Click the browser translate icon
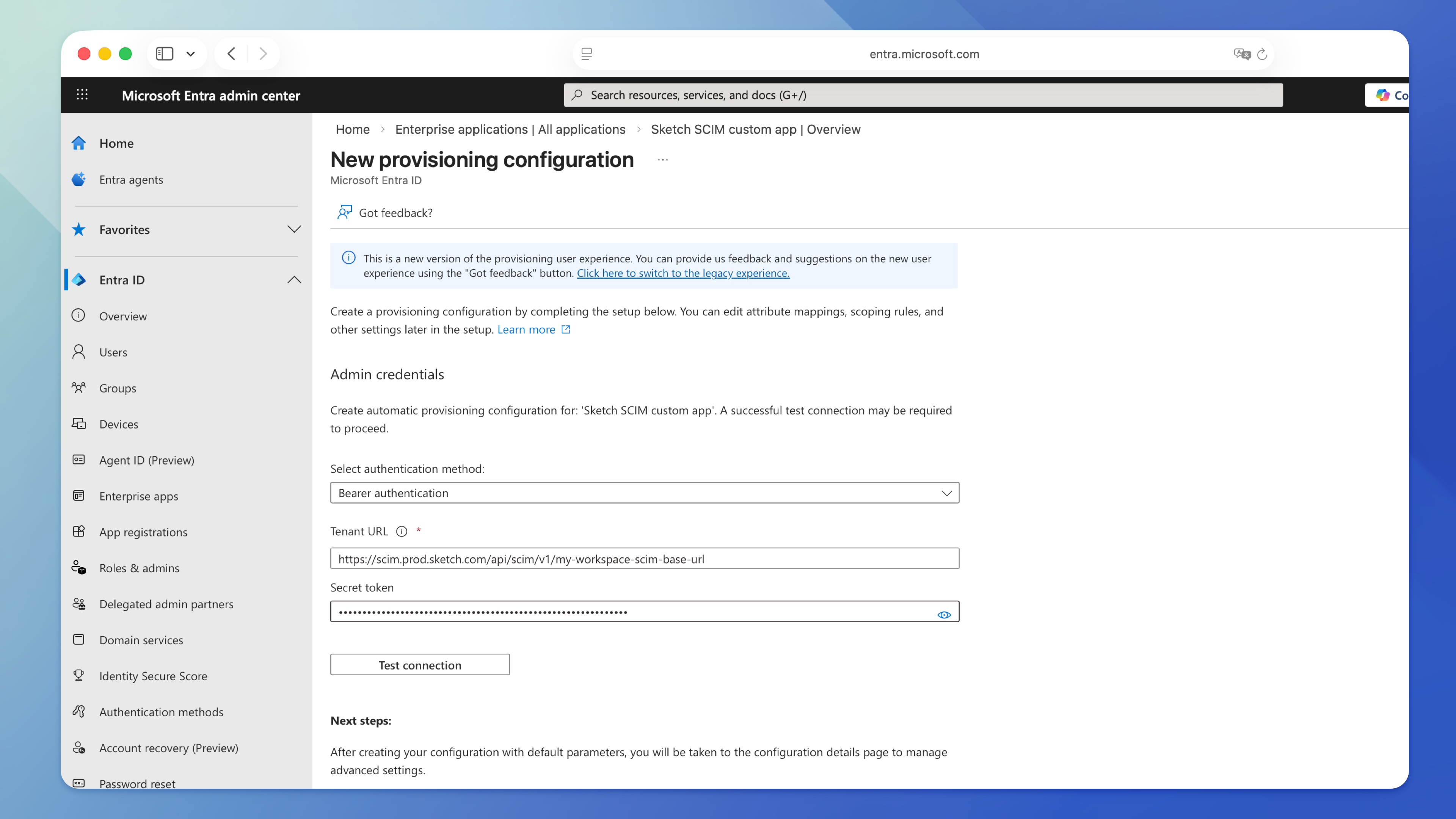This screenshot has height=819, width=1456. (1242, 54)
